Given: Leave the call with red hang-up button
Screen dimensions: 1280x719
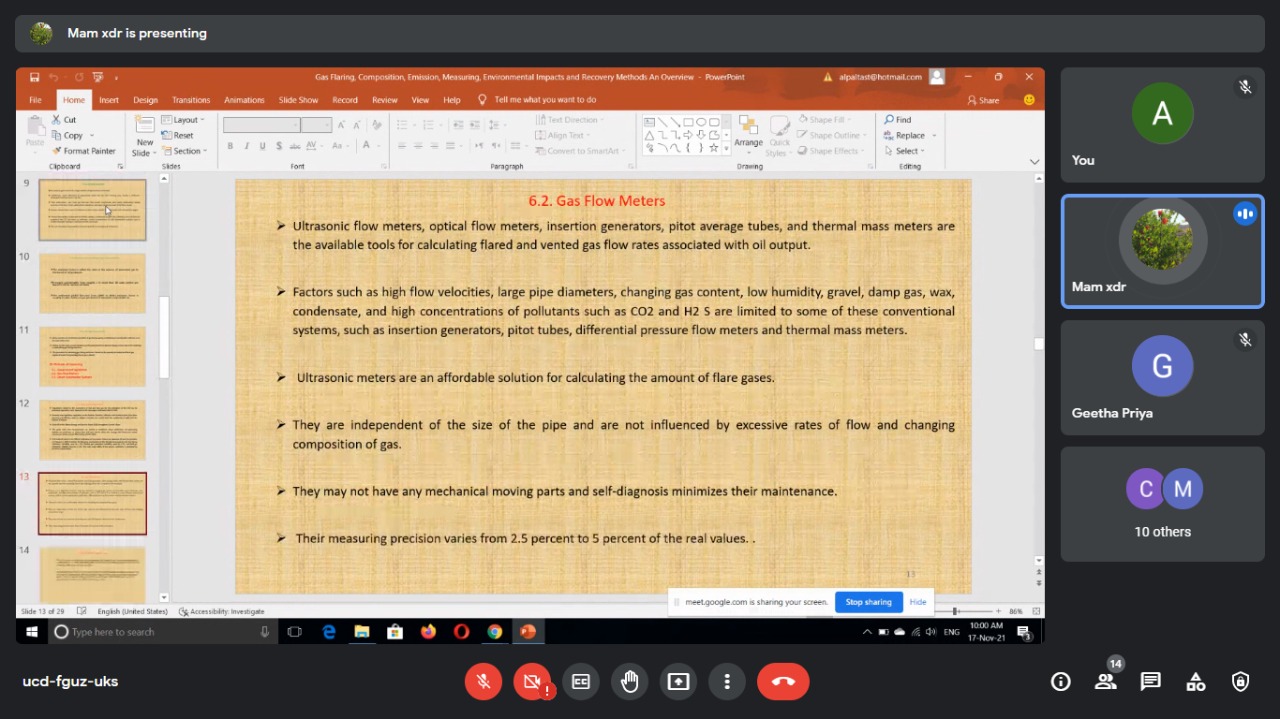Looking at the screenshot, I should tap(783, 682).
